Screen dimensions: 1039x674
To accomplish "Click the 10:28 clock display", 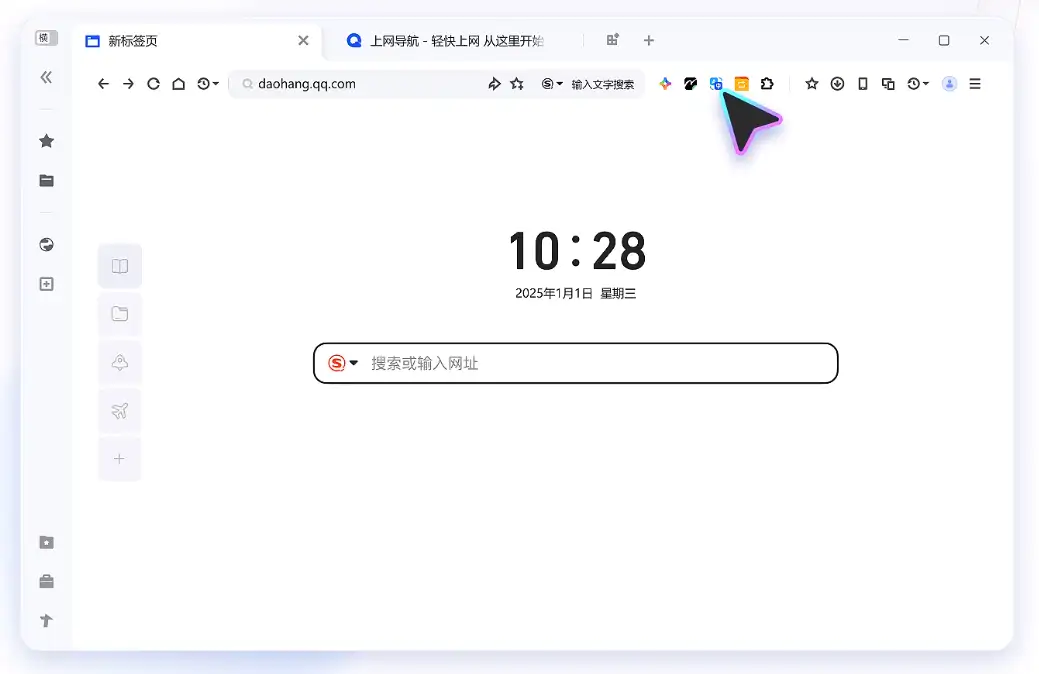I will tap(577, 251).
